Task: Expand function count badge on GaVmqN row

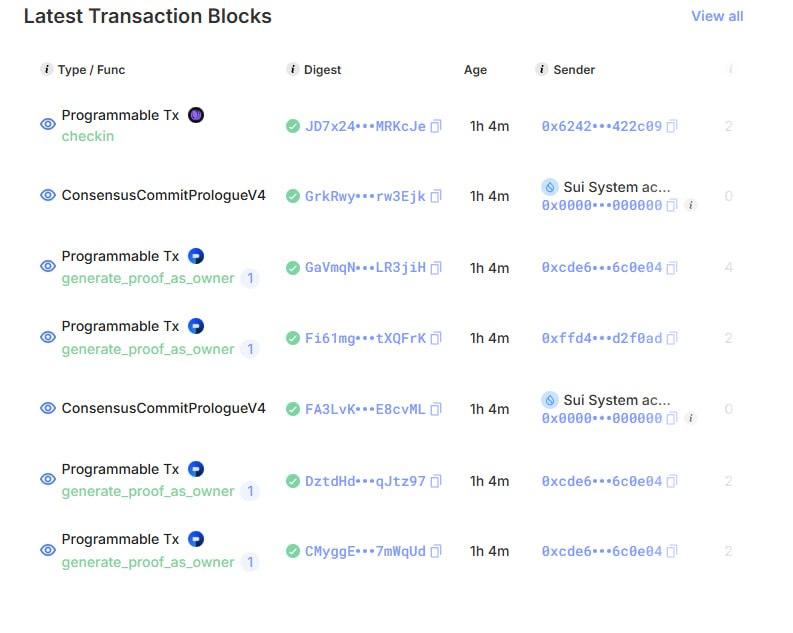Action: tap(250, 278)
